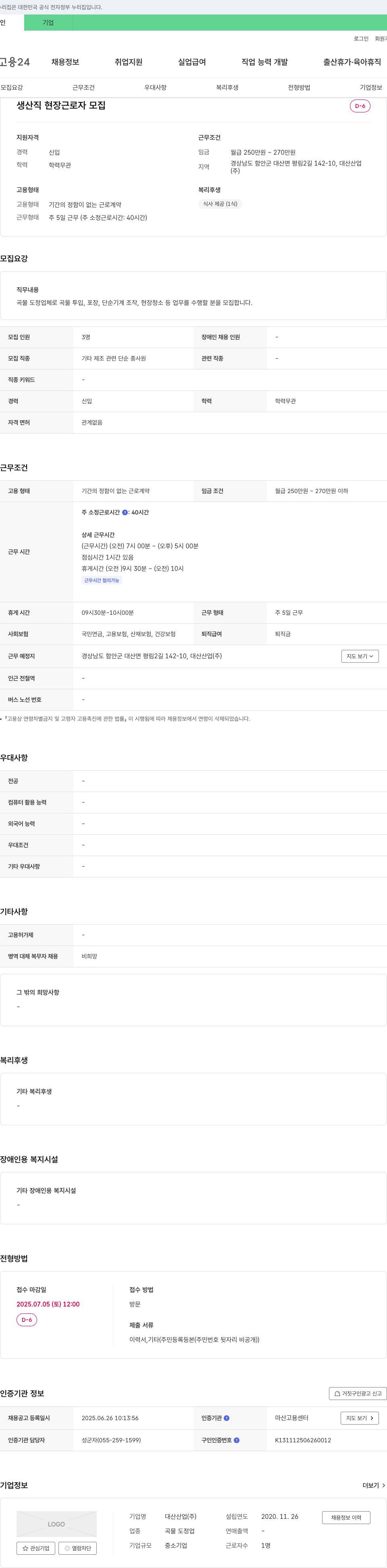Report false ad via 거짓구인광고 신고
This screenshot has width=387, height=1568.
click(358, 1393)
